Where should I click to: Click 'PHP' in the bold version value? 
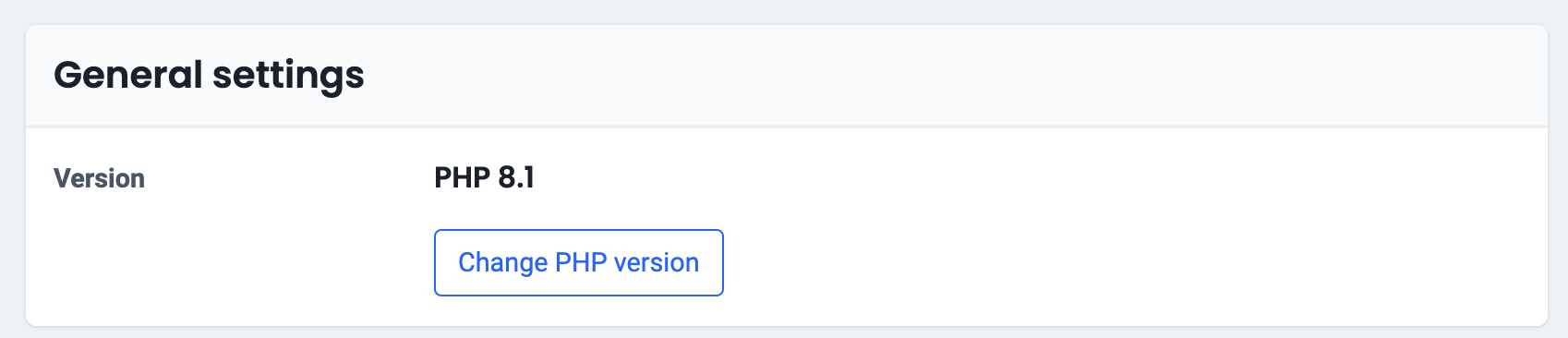point(462,177)
